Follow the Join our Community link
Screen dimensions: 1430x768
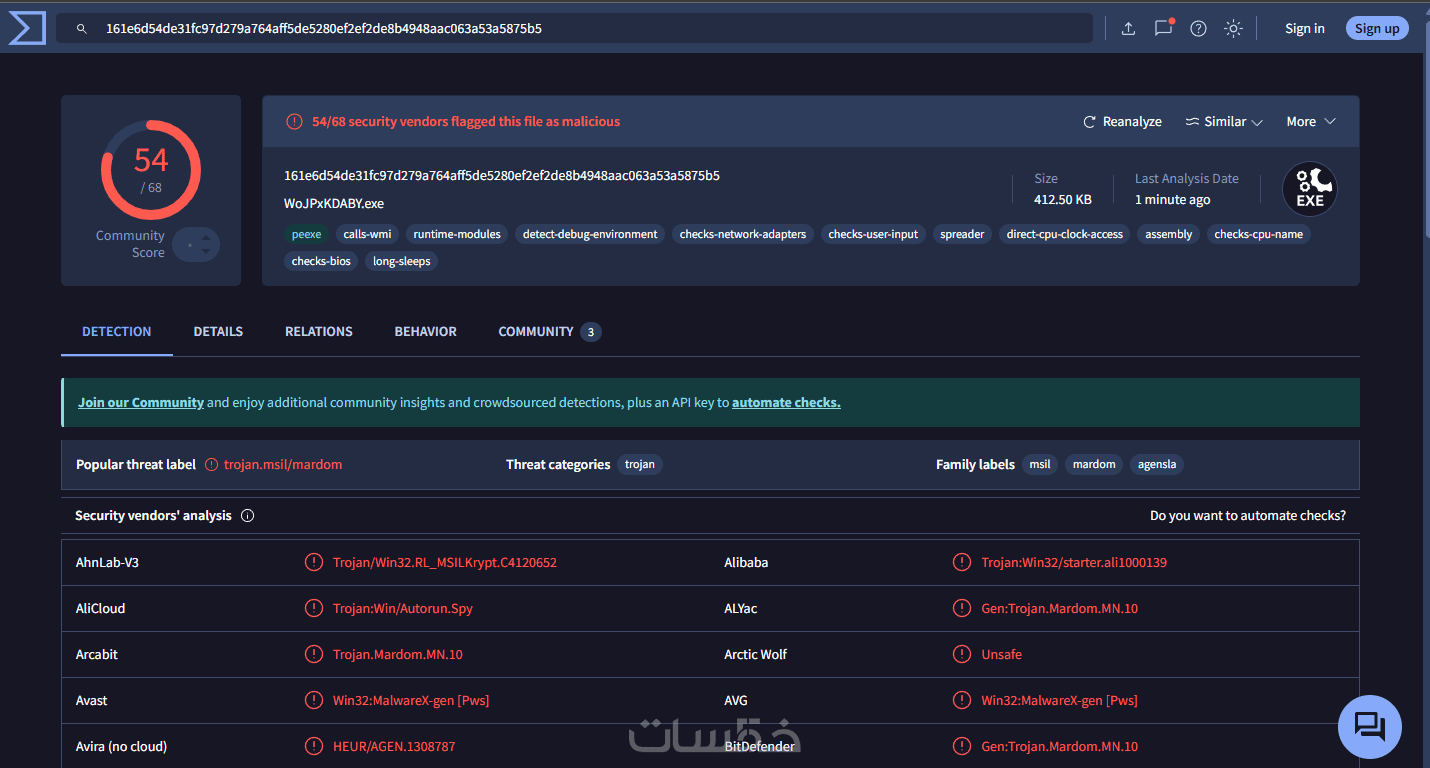coord(141,403)
